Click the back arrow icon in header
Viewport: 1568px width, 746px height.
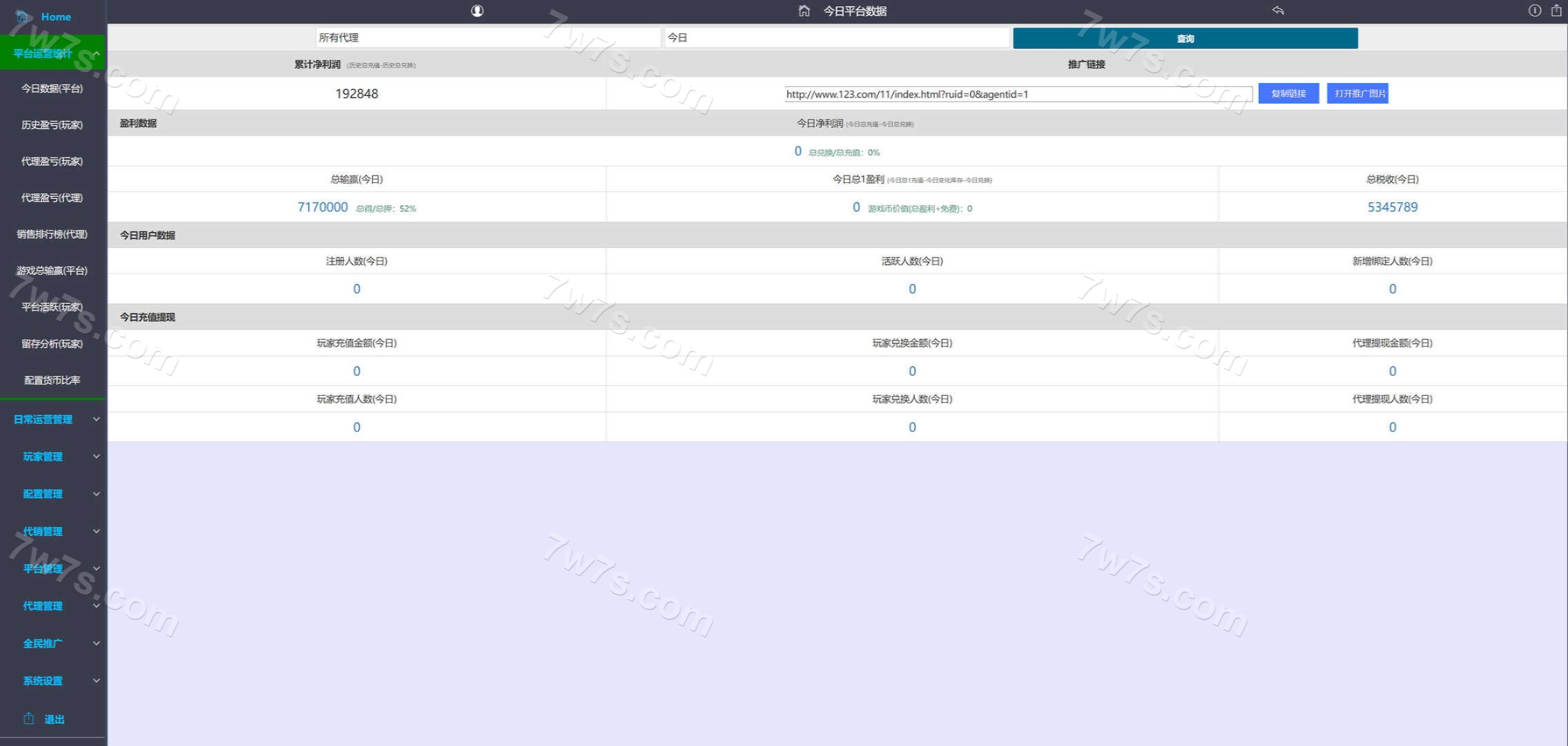coord(1278,10)
